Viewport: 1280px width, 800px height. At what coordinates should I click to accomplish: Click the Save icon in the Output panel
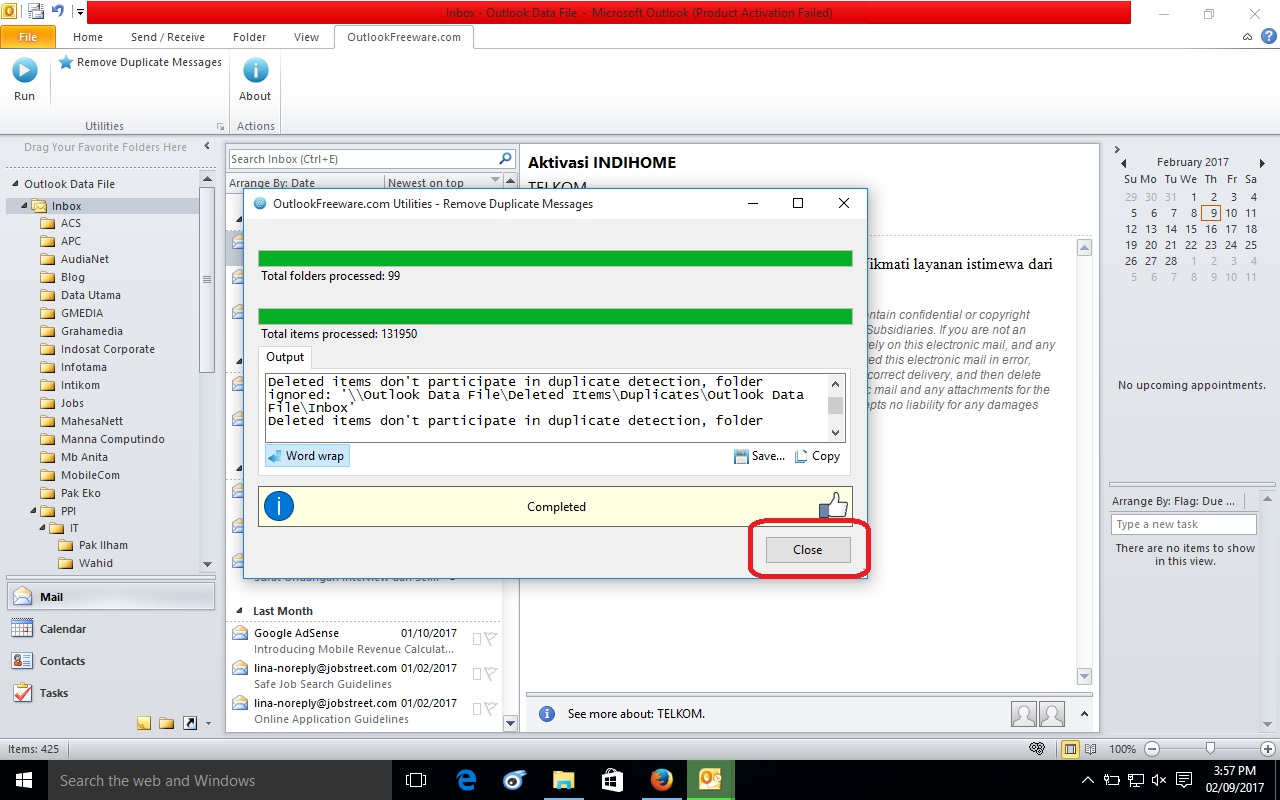pyautogui.click(x=745, y=456)
